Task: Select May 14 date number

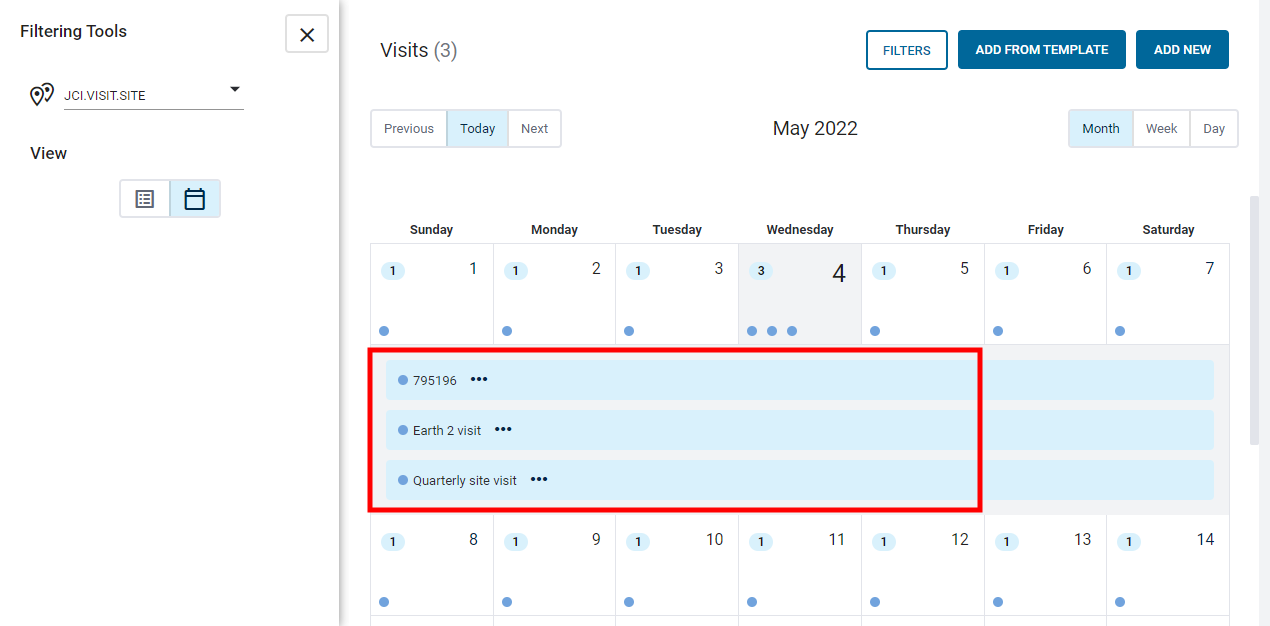Action: tap(1206, 540)
